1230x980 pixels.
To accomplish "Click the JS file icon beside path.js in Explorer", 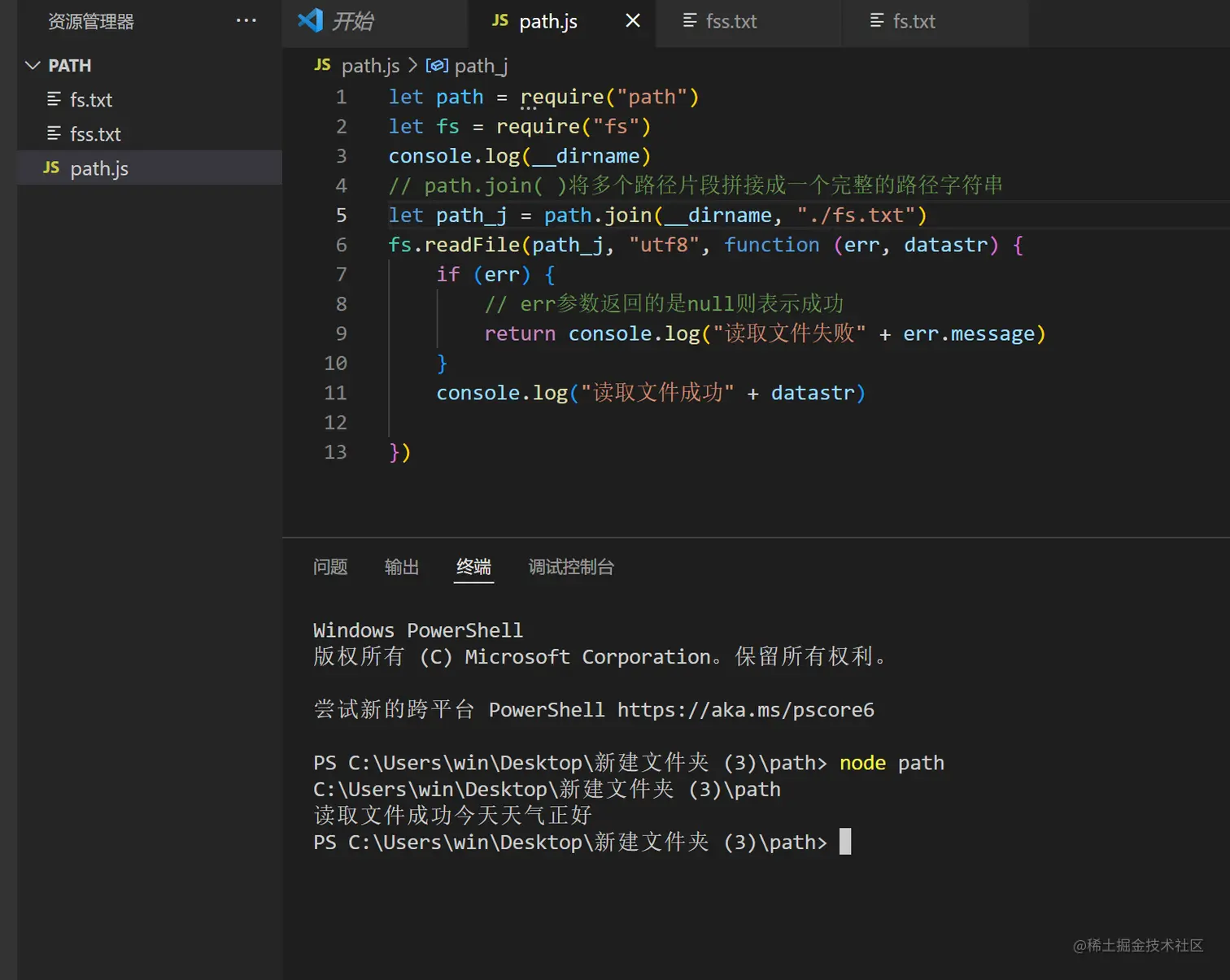I will pos(50,168).
